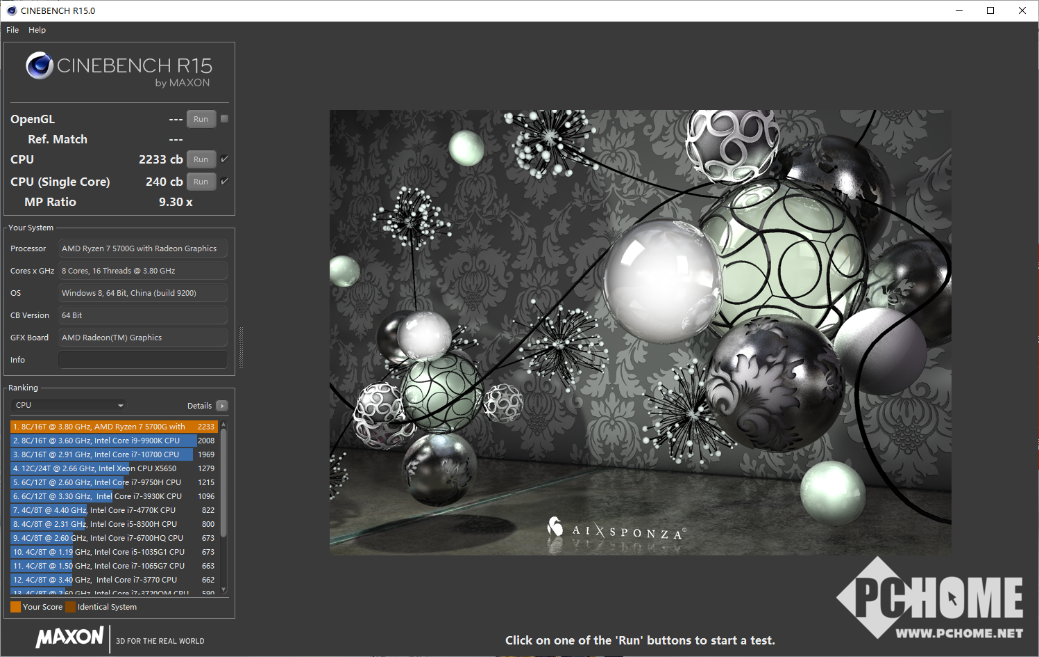Click the OS field value
Viewport: 1039px width, 657px height.
[143, 293]
